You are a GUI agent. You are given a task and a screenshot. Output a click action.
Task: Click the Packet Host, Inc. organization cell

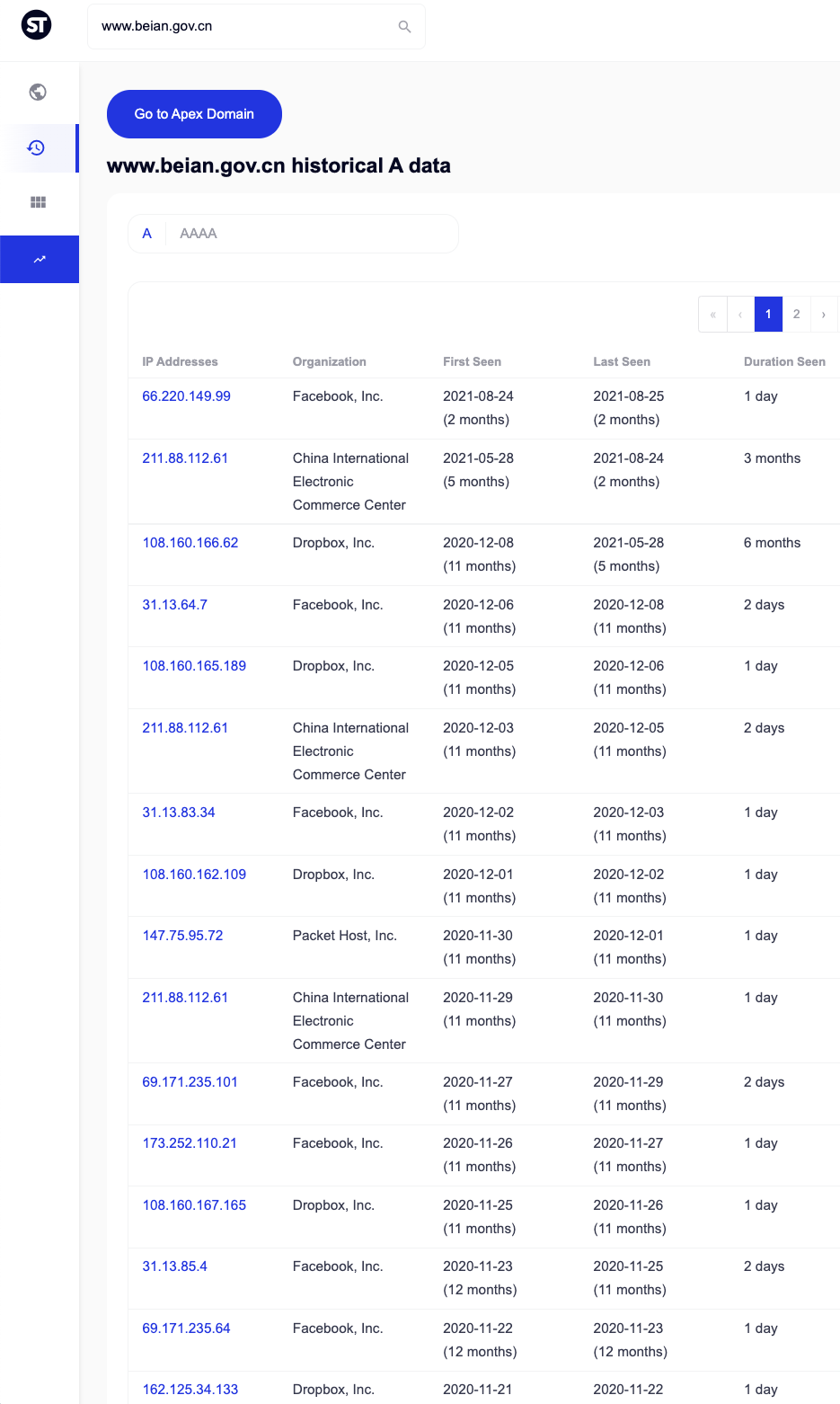click(x=345, y=936)
